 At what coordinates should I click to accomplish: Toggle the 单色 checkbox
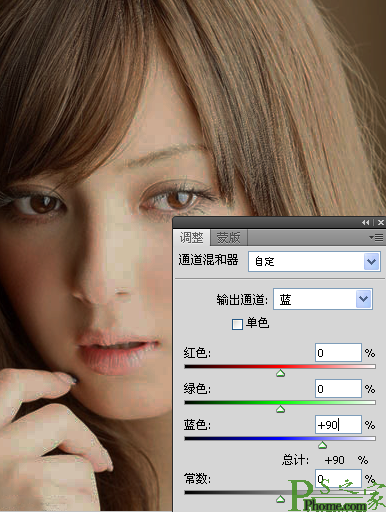pos(237,324)
